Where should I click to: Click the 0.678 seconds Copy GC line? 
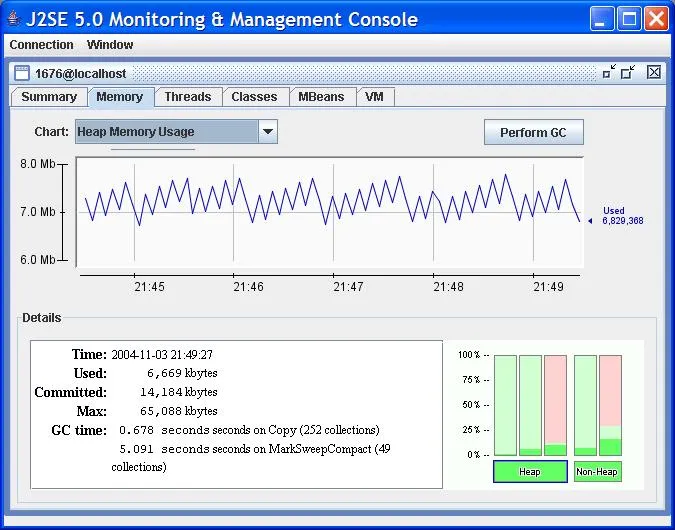pos(249,430)
